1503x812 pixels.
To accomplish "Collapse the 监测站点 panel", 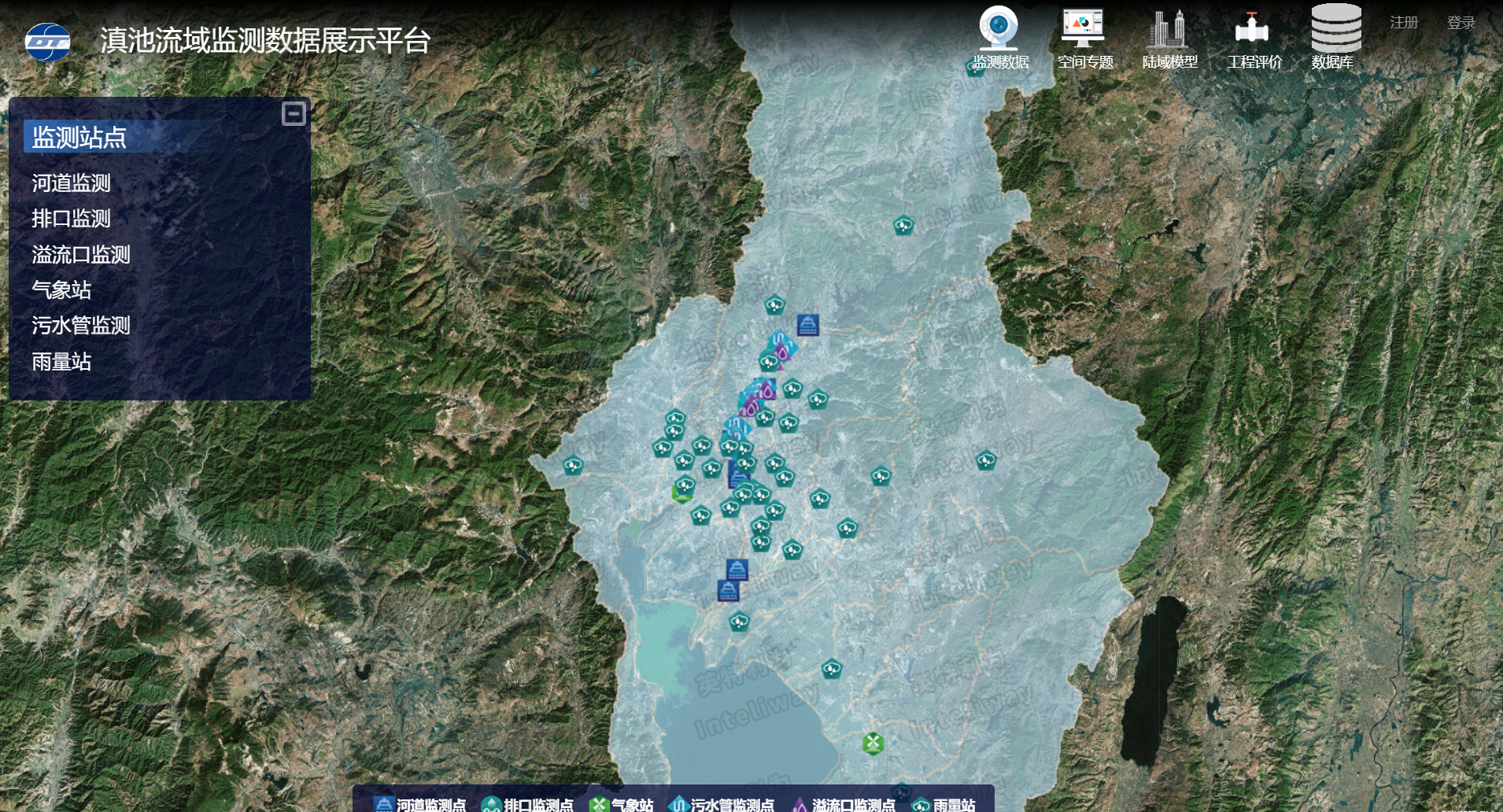I will (294, 114).
